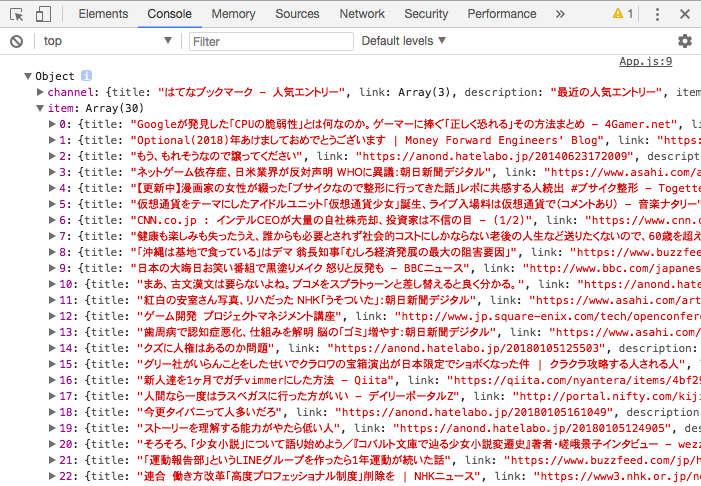
Task: Expand array item 6 CNN.co.jp
Action: 52,220
